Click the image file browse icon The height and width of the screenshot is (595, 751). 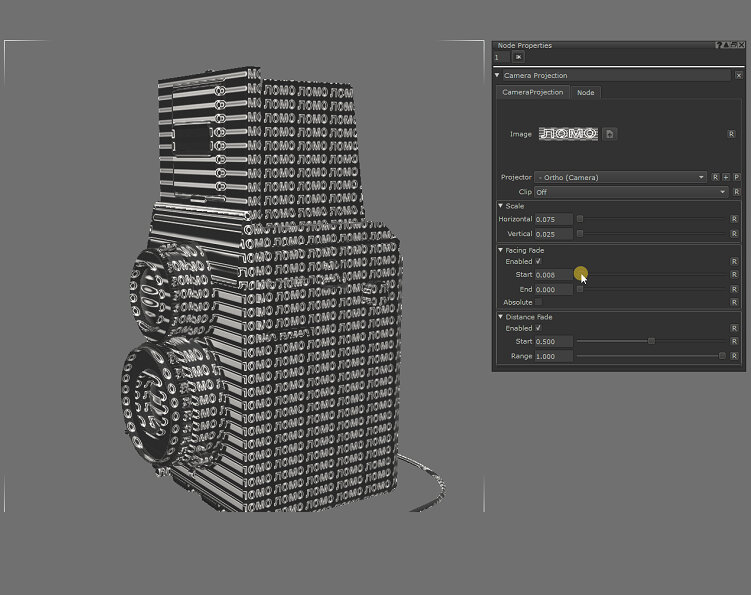pyautogui.click(x=610, y=134)
